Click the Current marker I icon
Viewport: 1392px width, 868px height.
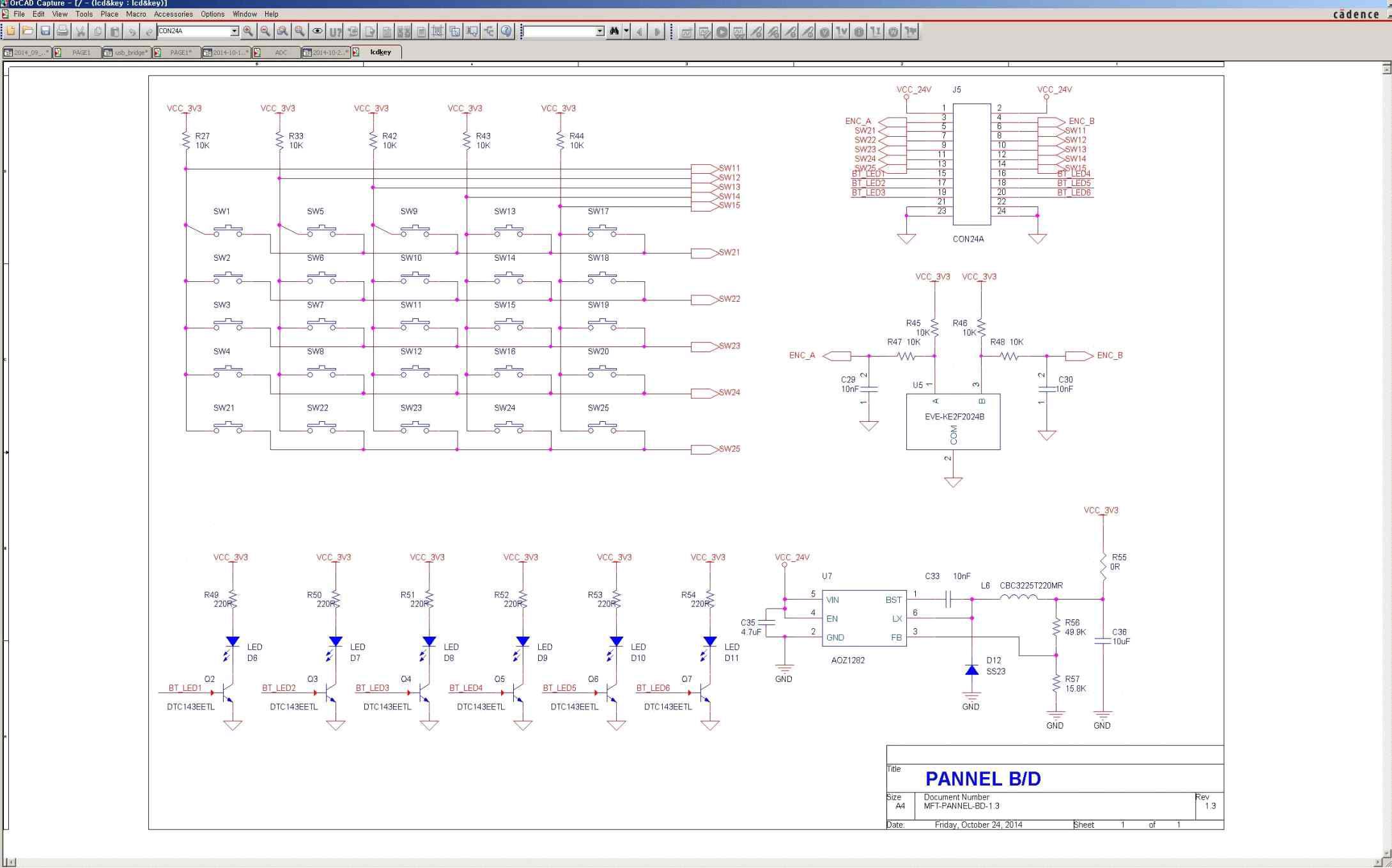click(x=859, y=31)
